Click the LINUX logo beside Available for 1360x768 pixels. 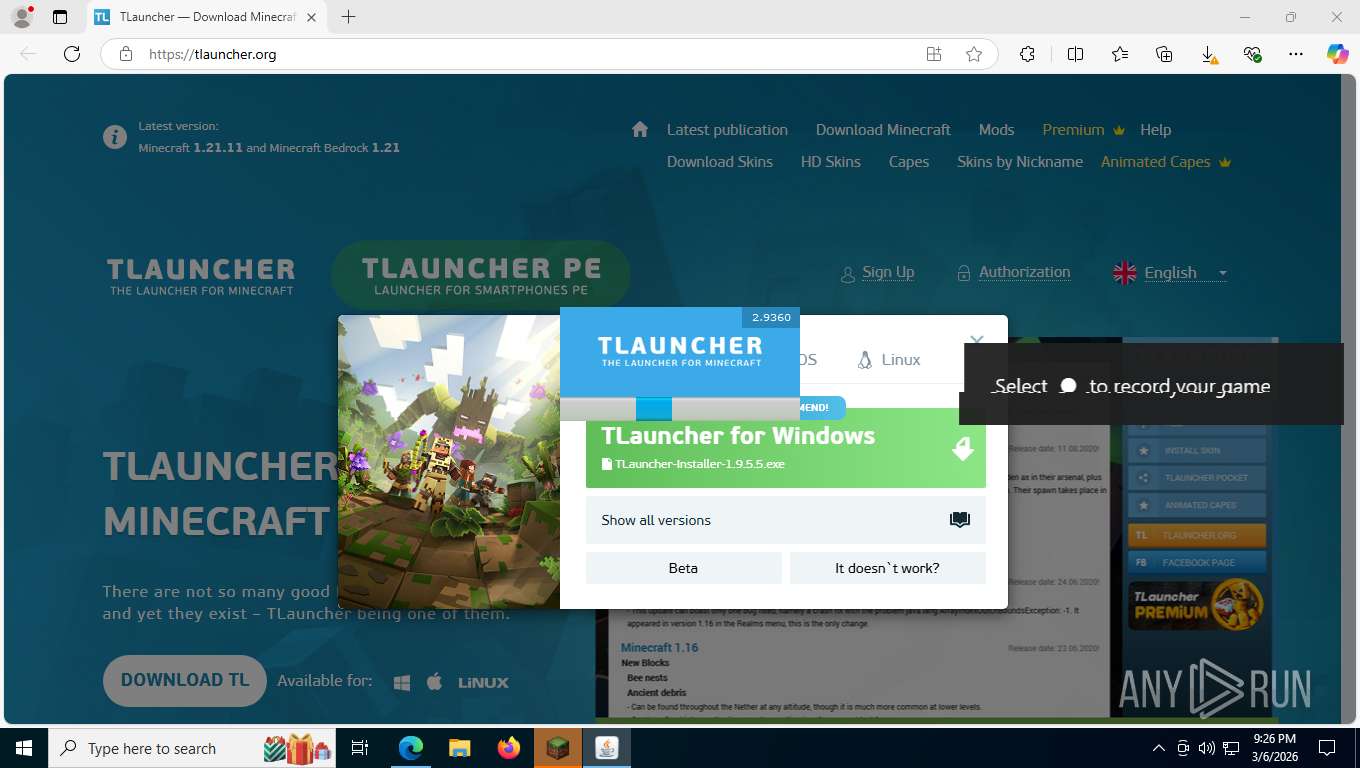[x=483, y=682]
